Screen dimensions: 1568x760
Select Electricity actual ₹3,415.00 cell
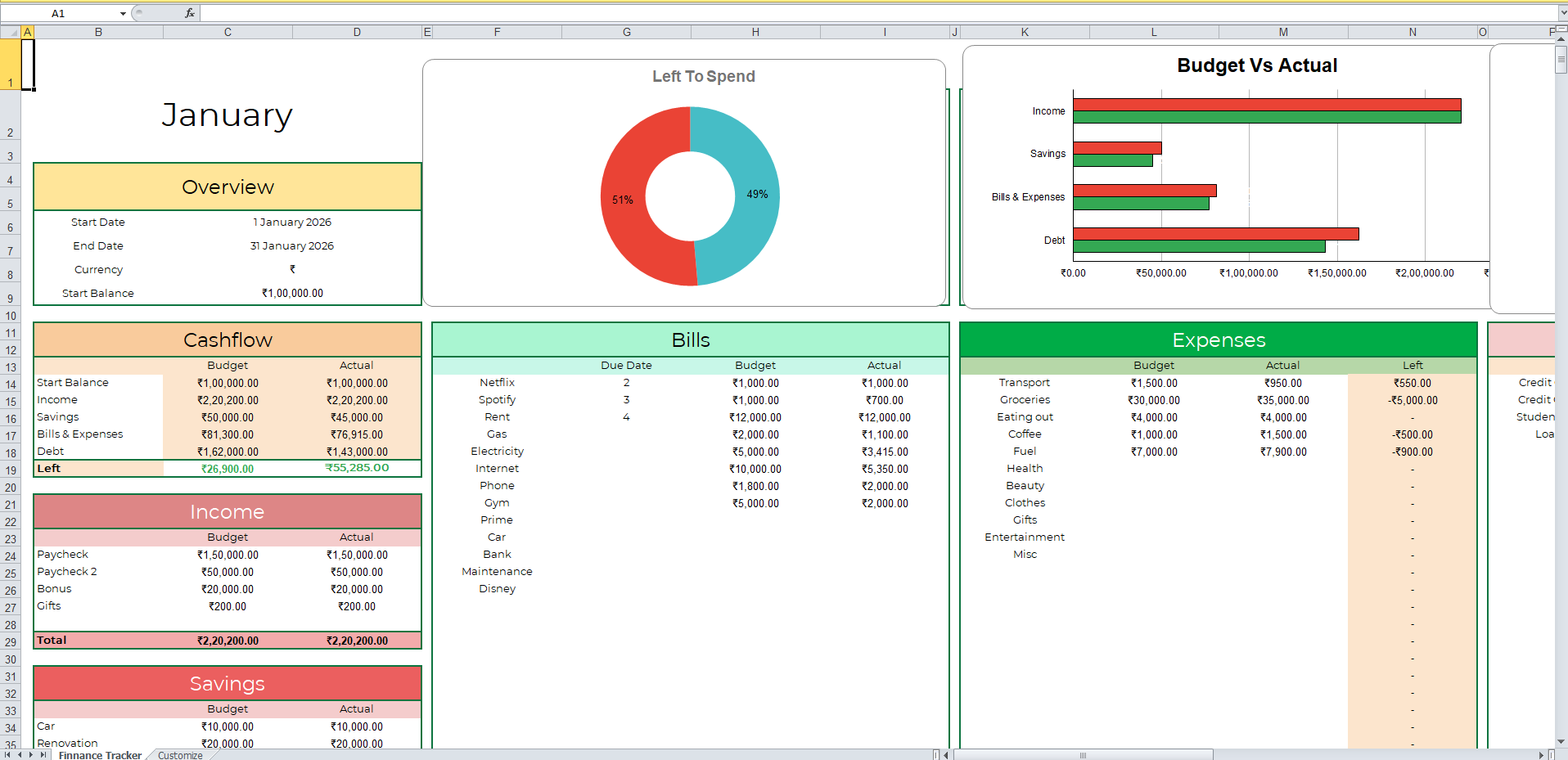tap(885, 452)
